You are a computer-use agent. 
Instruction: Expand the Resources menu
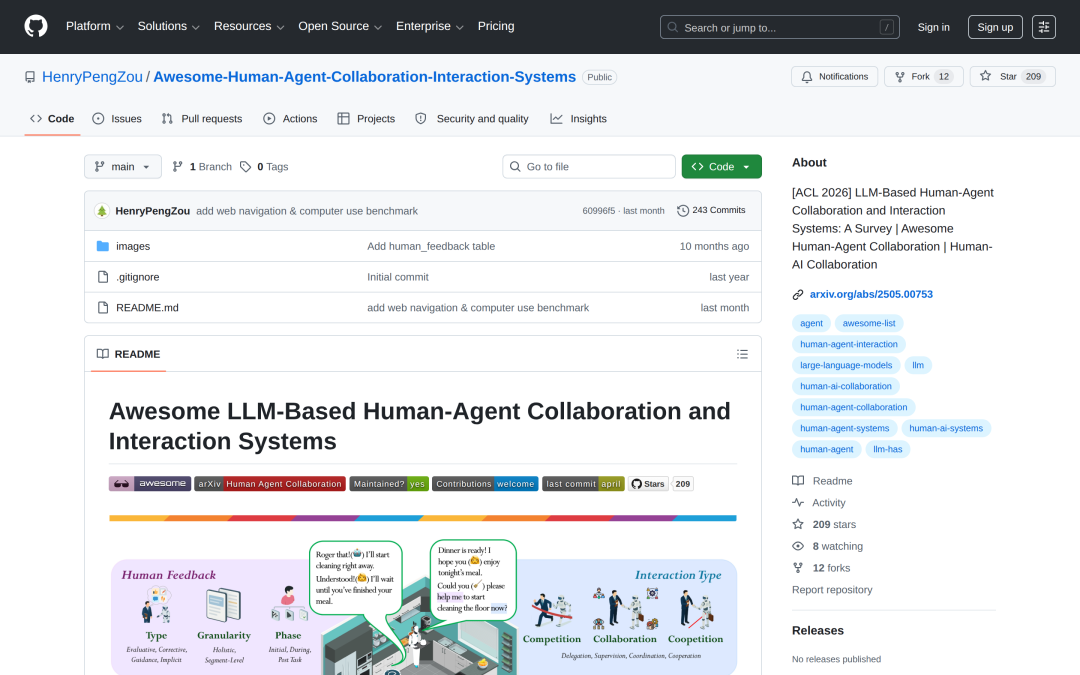coord(249,26)
